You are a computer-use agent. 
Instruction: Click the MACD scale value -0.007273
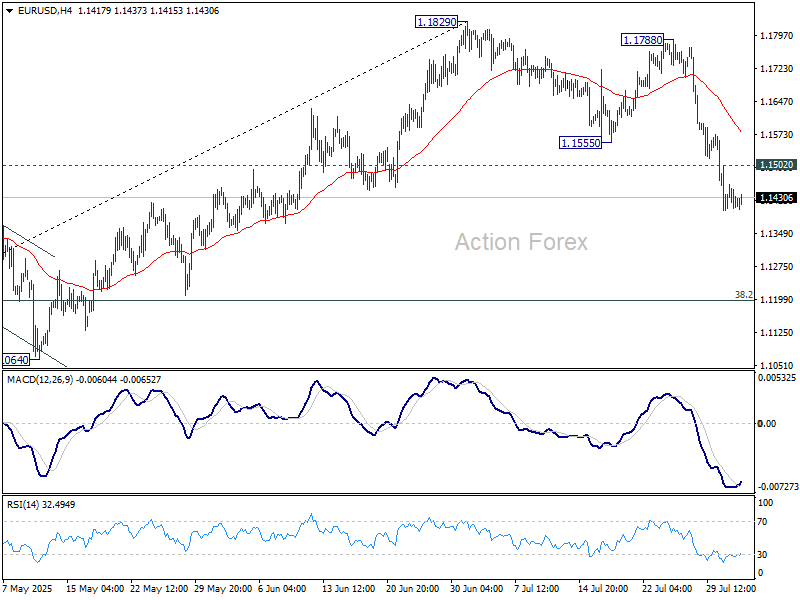pos(778,487)
